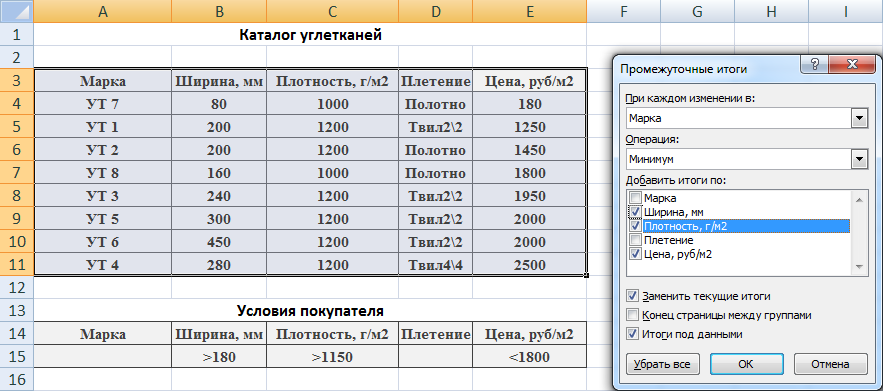Open the 'При каждом изменении в' dropdown

tap(859, 119)
